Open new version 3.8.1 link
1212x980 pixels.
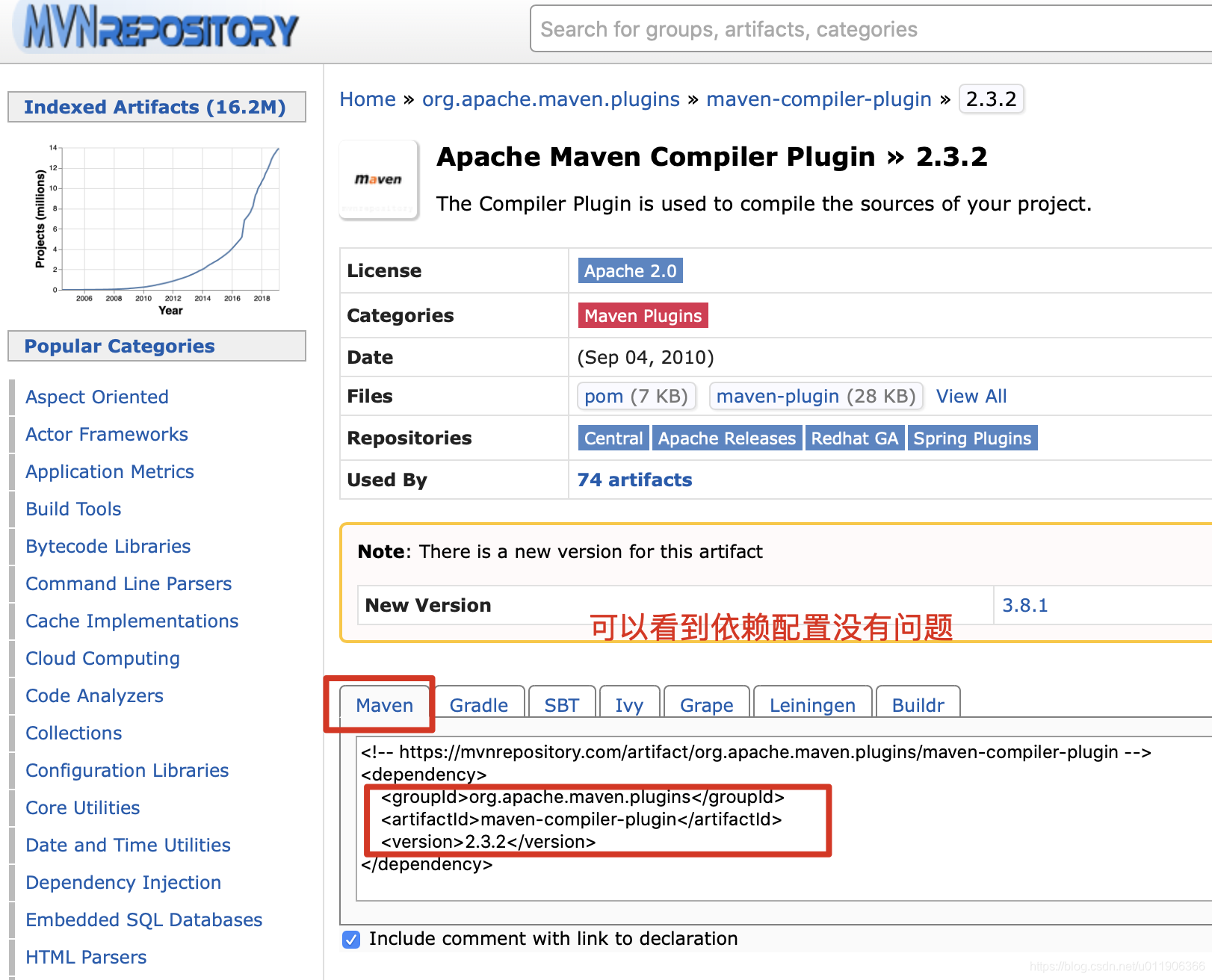(1024, 605)
